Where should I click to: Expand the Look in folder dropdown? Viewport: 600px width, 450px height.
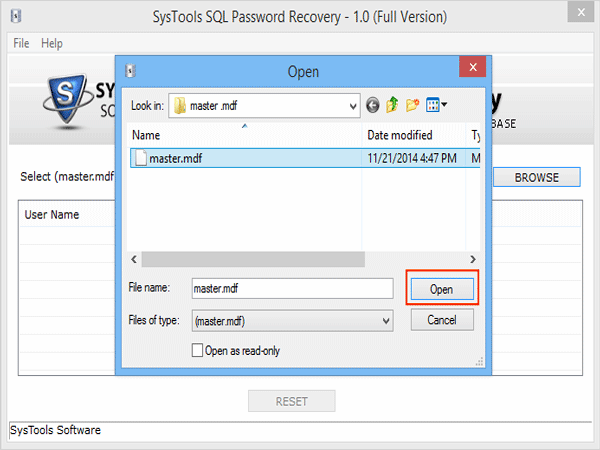coord(353,106)
